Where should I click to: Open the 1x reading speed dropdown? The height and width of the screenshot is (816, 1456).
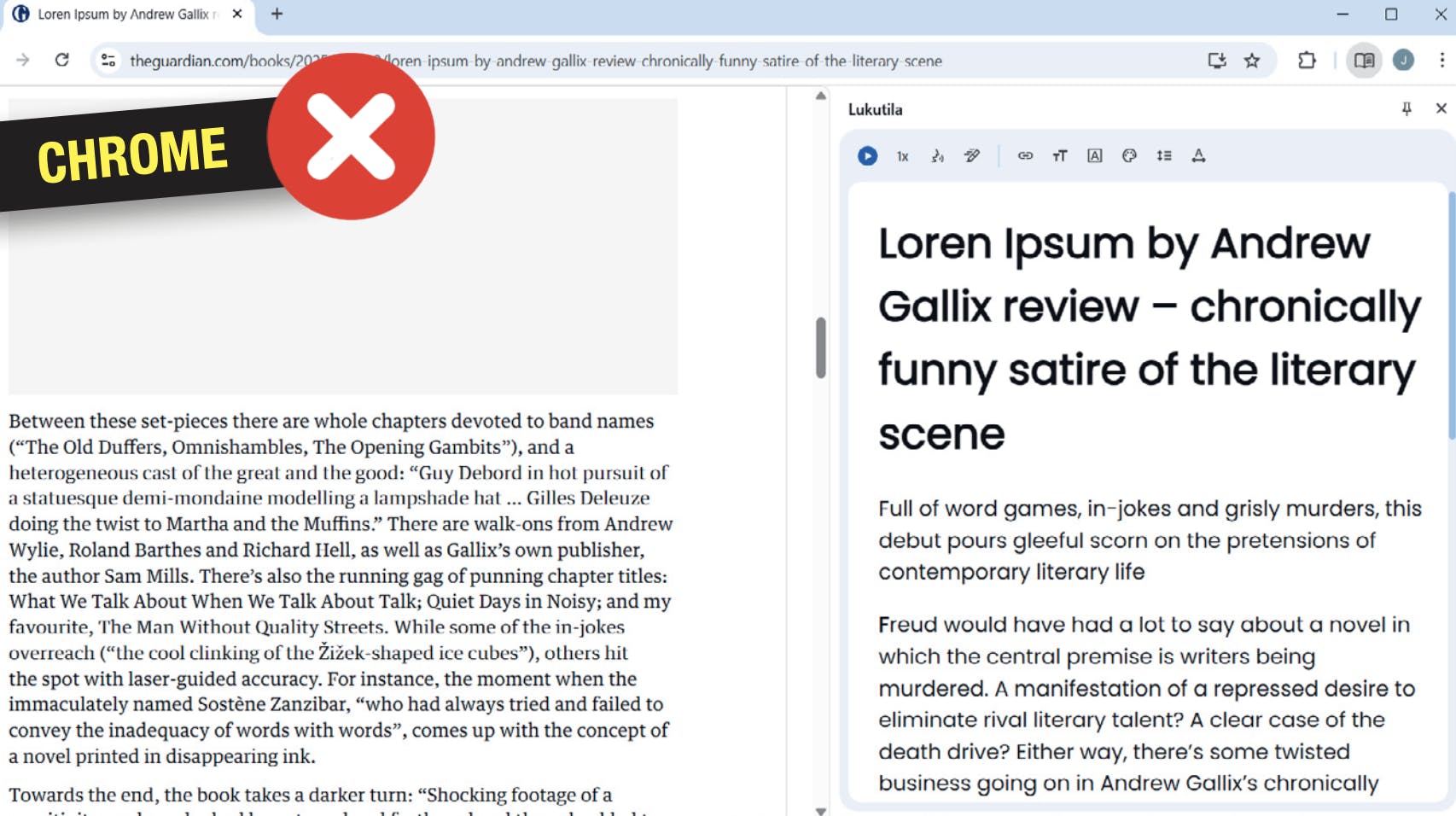(902, 156)
